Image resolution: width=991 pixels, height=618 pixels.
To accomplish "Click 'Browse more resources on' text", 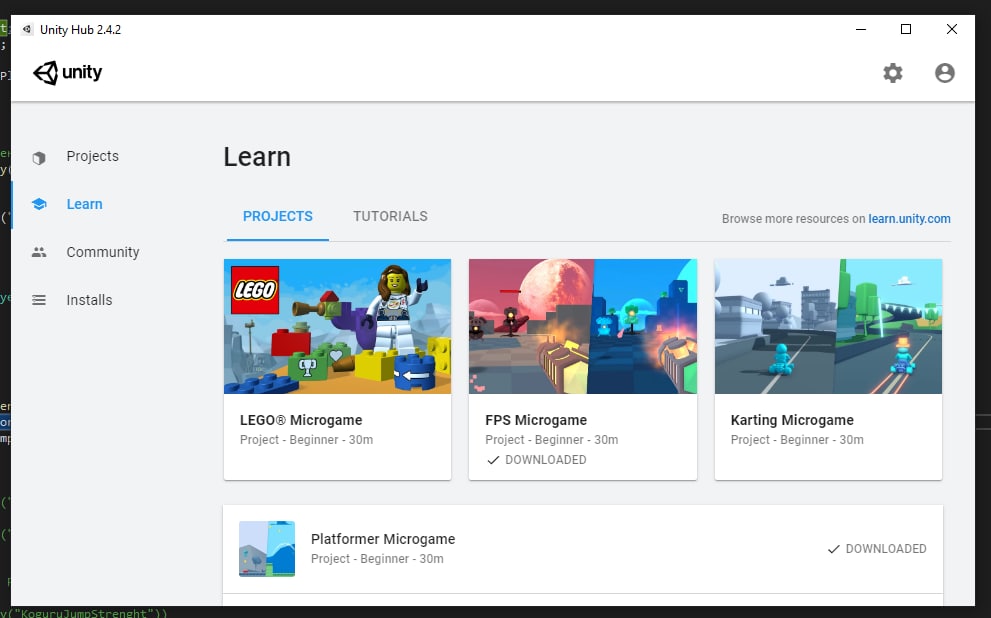I will point(793,219).
